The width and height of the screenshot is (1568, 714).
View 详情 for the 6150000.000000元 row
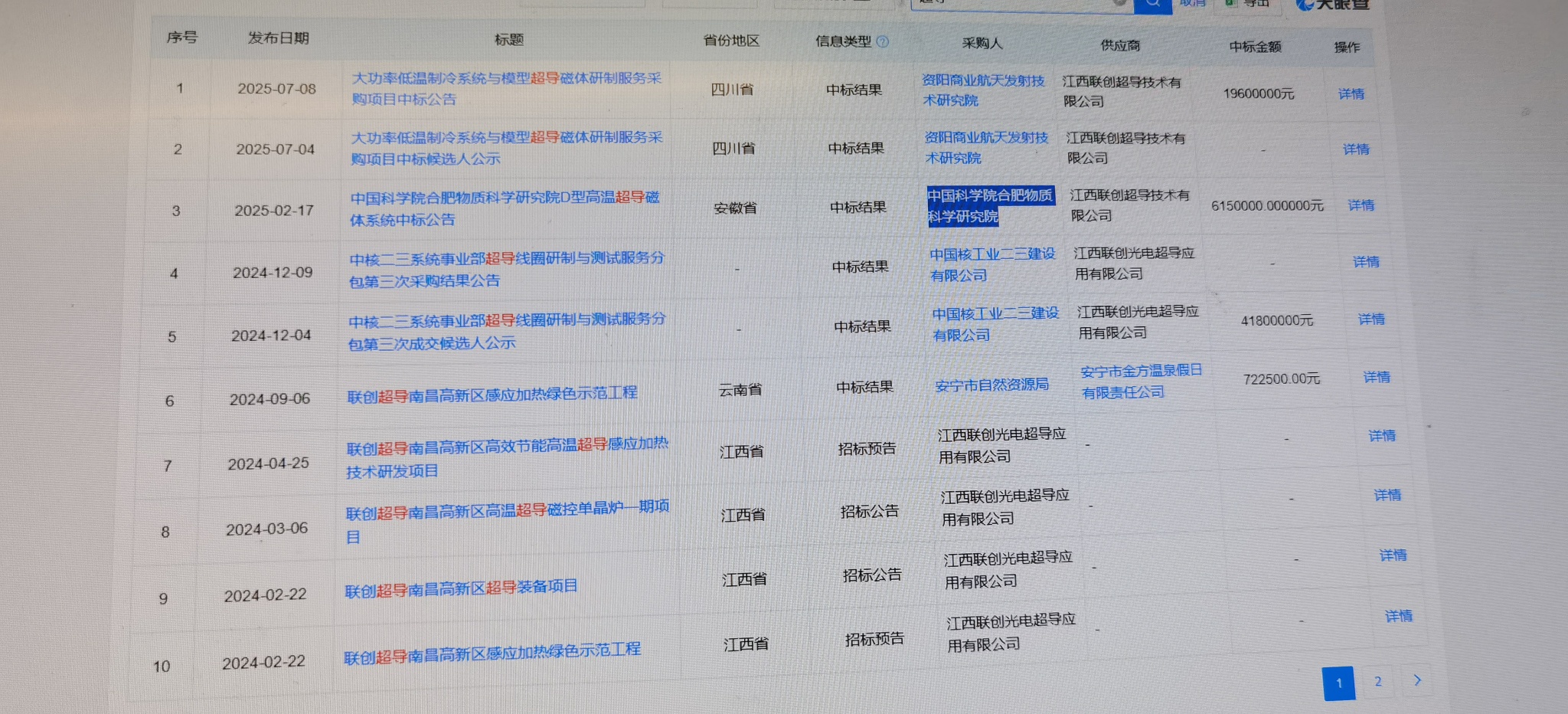pos(1361,205)
